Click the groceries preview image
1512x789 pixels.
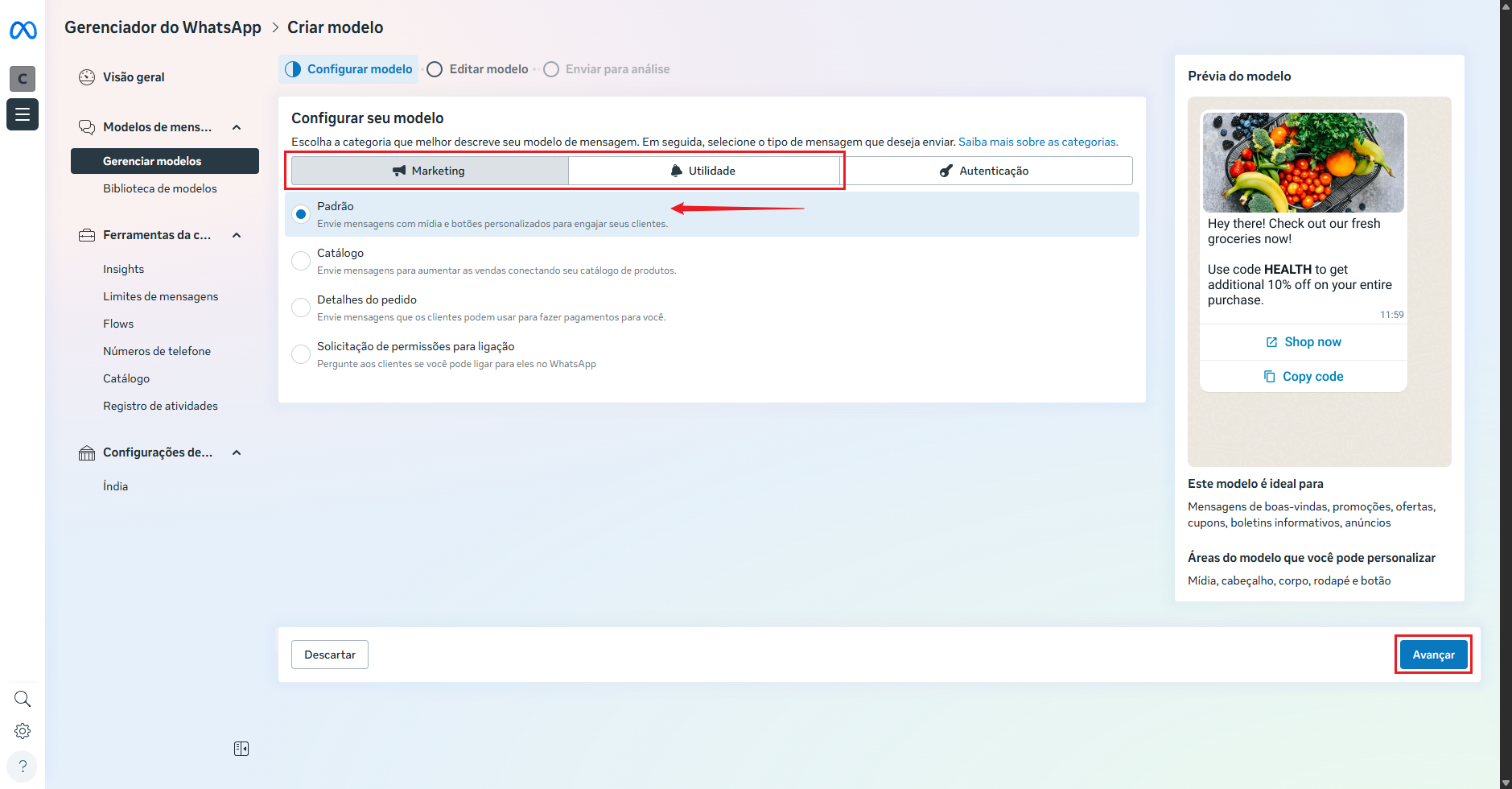tap(1303, 163)
